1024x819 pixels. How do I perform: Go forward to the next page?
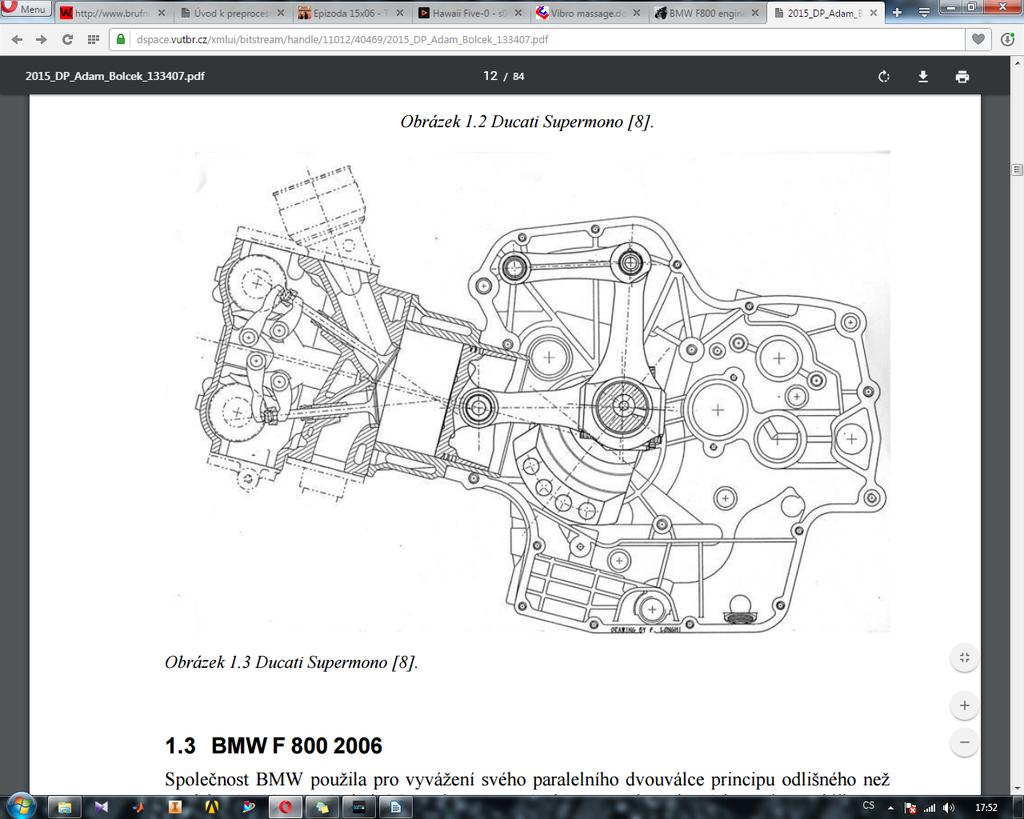coord(41,40)
